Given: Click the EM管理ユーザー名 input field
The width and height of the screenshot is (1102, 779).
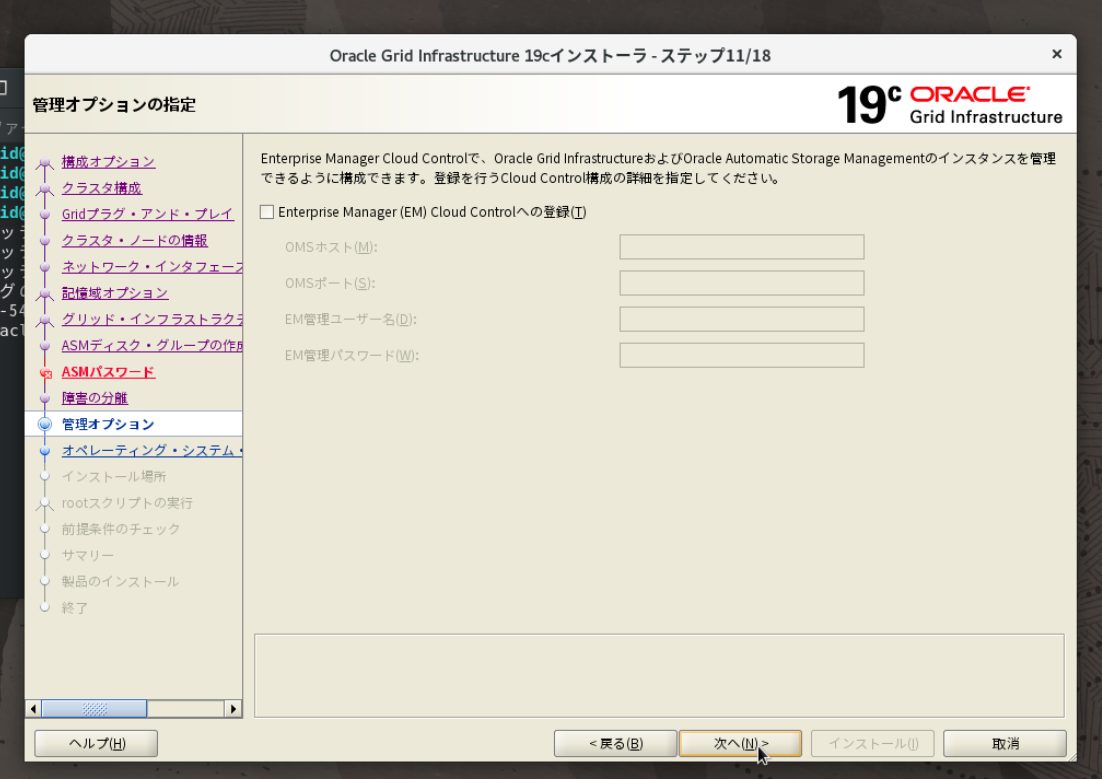Looking at the screenshot, I should point(741,319).
